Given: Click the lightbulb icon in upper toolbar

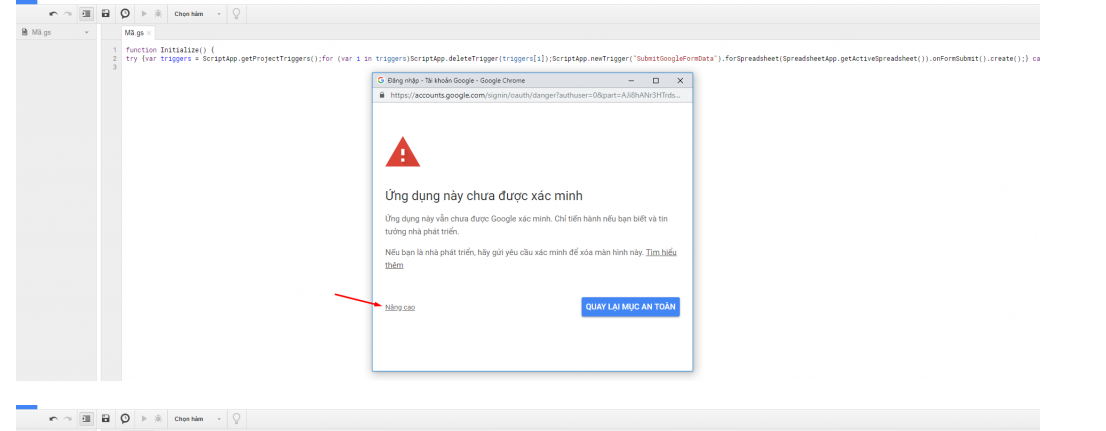Looking at the screenshot, I should tap(236, 14).
